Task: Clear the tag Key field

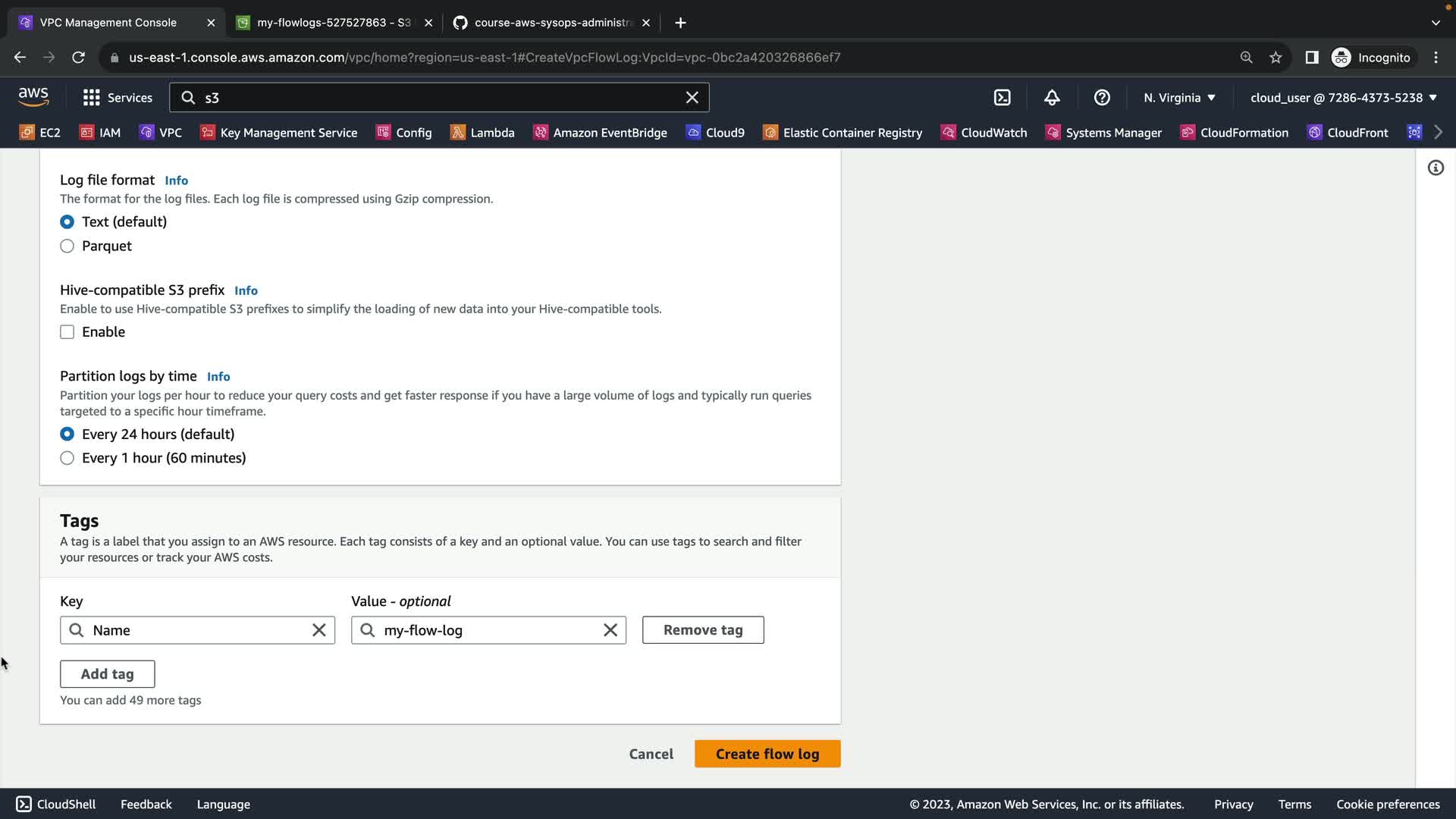Action: [319, 630]
